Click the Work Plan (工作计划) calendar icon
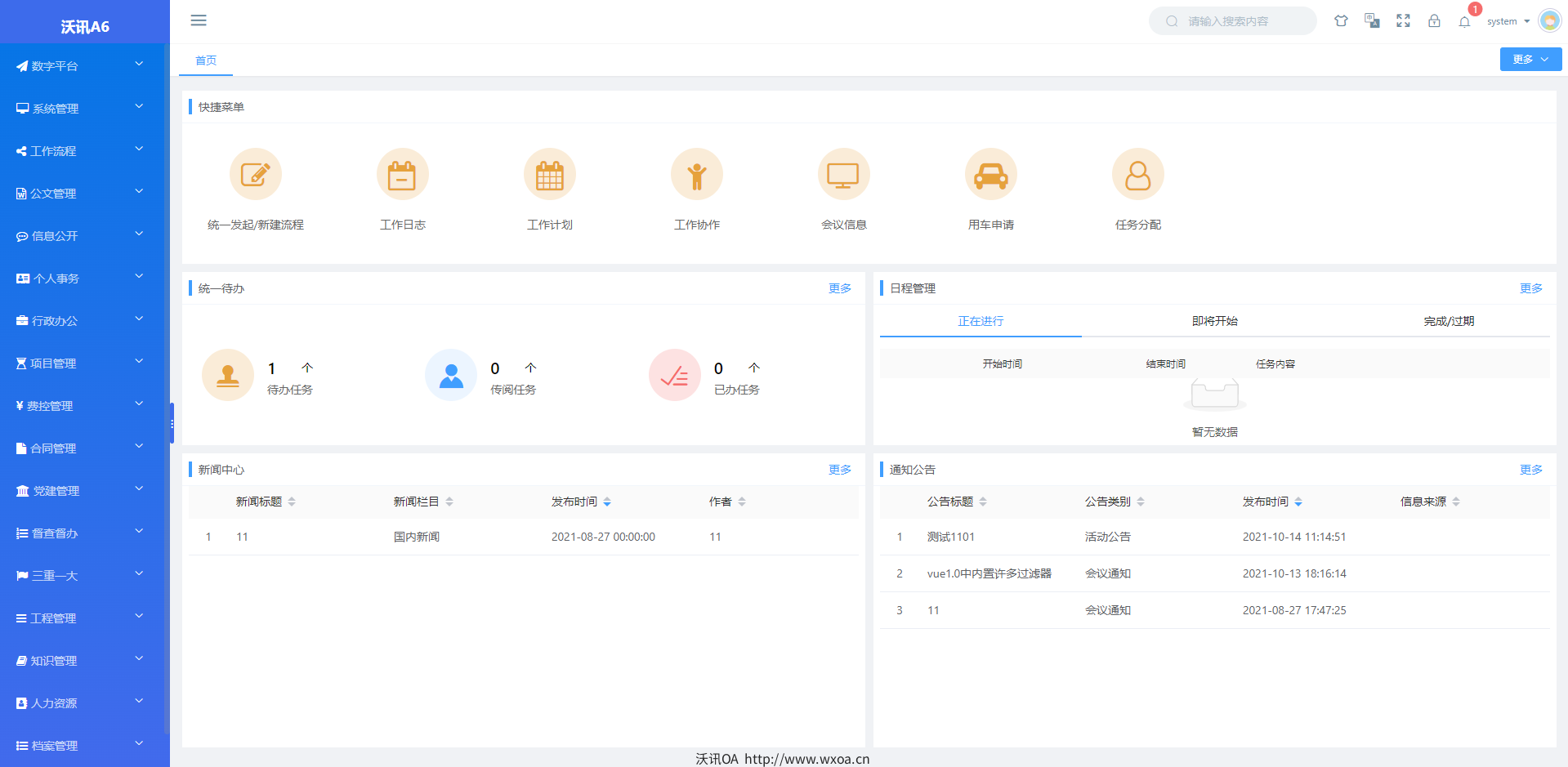 pos(549,175)
